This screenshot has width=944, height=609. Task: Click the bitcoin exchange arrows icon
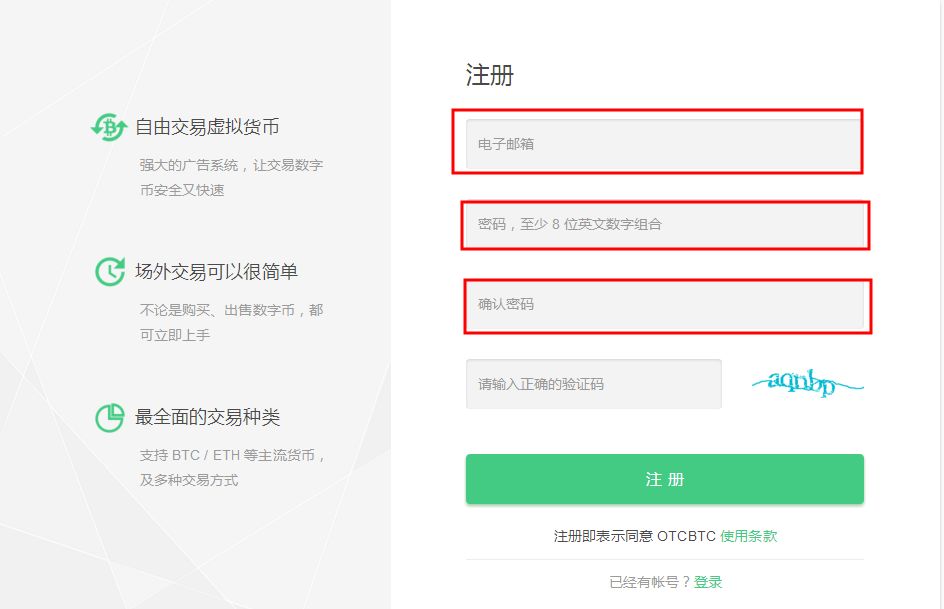(x=108, y=127)
